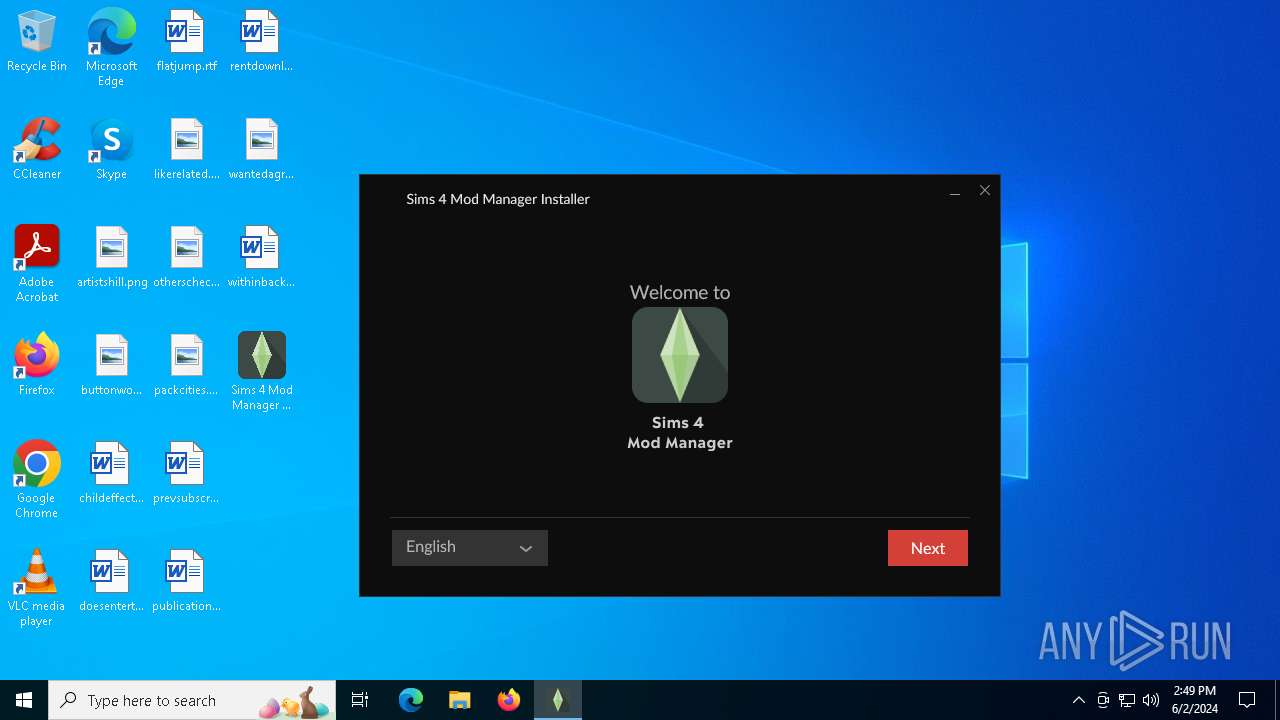
Task: Select the VLC media player shortcut
Action: click(37, 588)
